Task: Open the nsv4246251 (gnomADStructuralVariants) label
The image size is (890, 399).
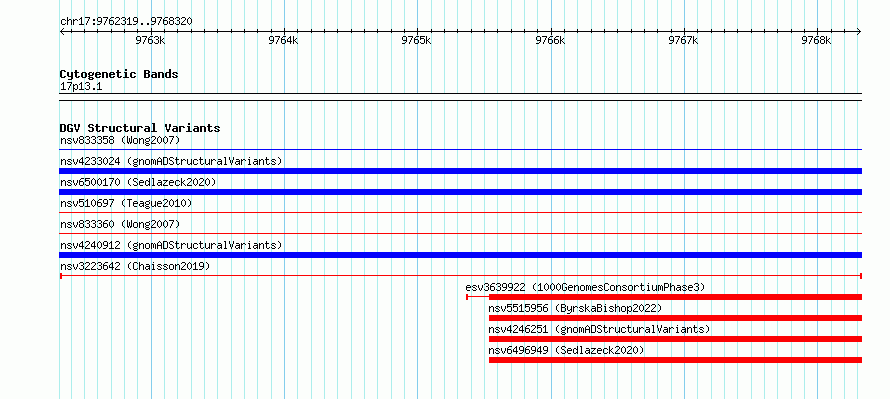Action: tap(599, 329)
